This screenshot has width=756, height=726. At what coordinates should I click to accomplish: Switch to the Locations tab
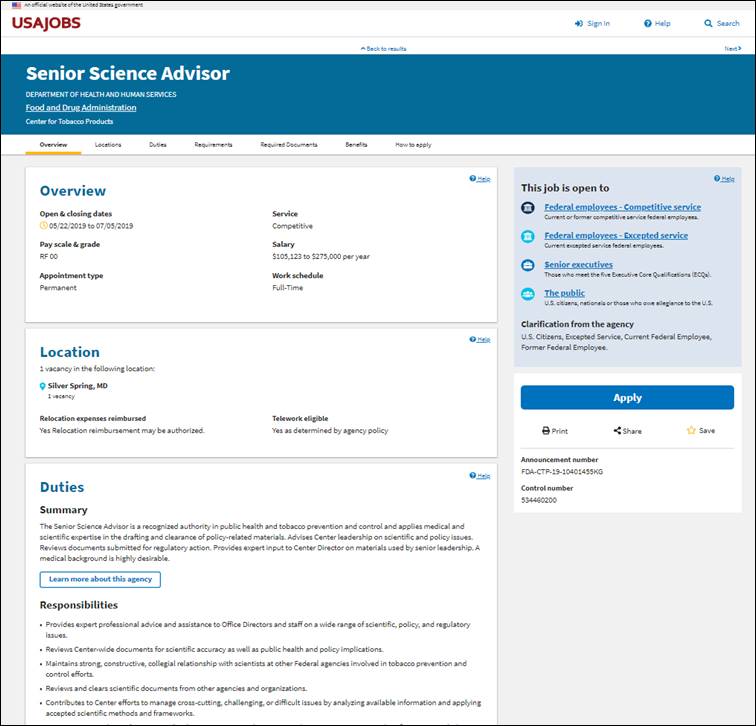[x=108, y=145]
